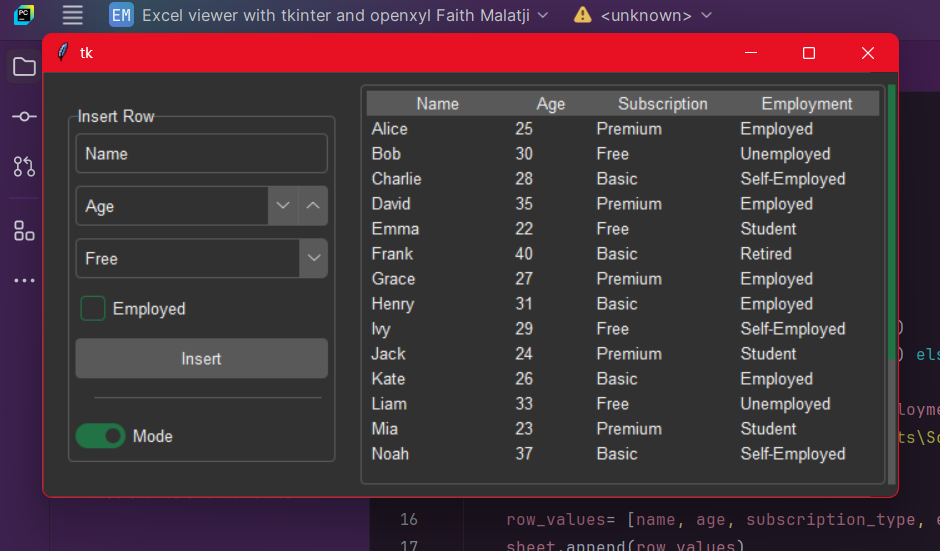
Task: Increase Age with the up arrow
Action: pos(313,206)
